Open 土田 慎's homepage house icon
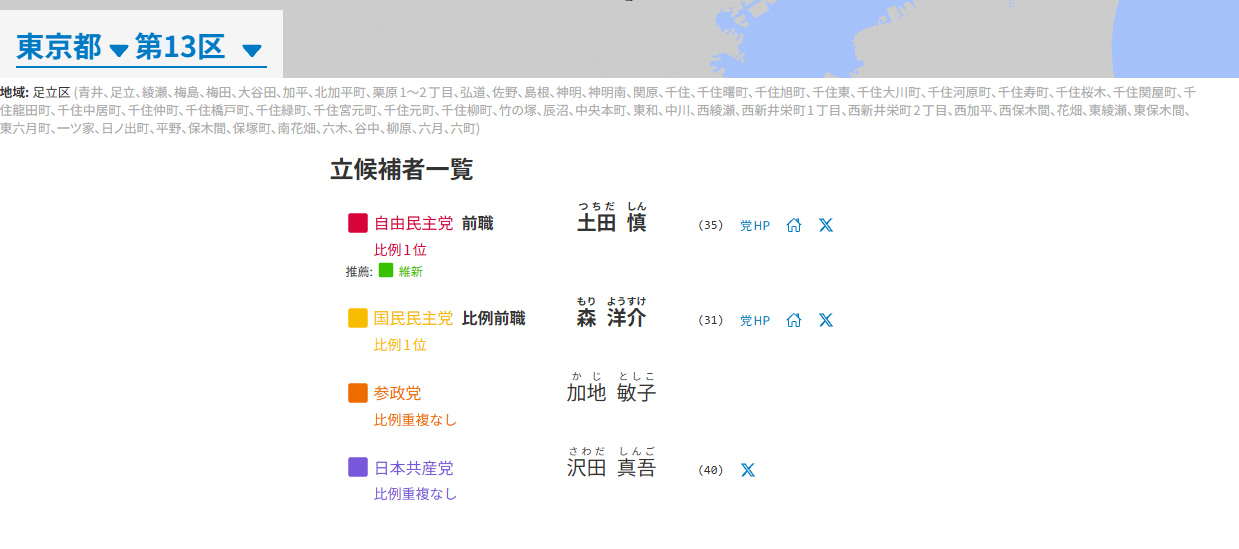This screenshot has height=549, width=1239. (x=794, y=225)
